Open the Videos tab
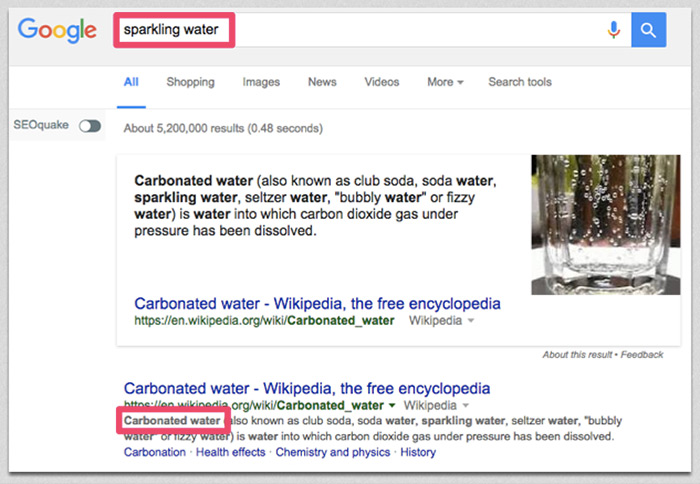 [x=381, y=82]
